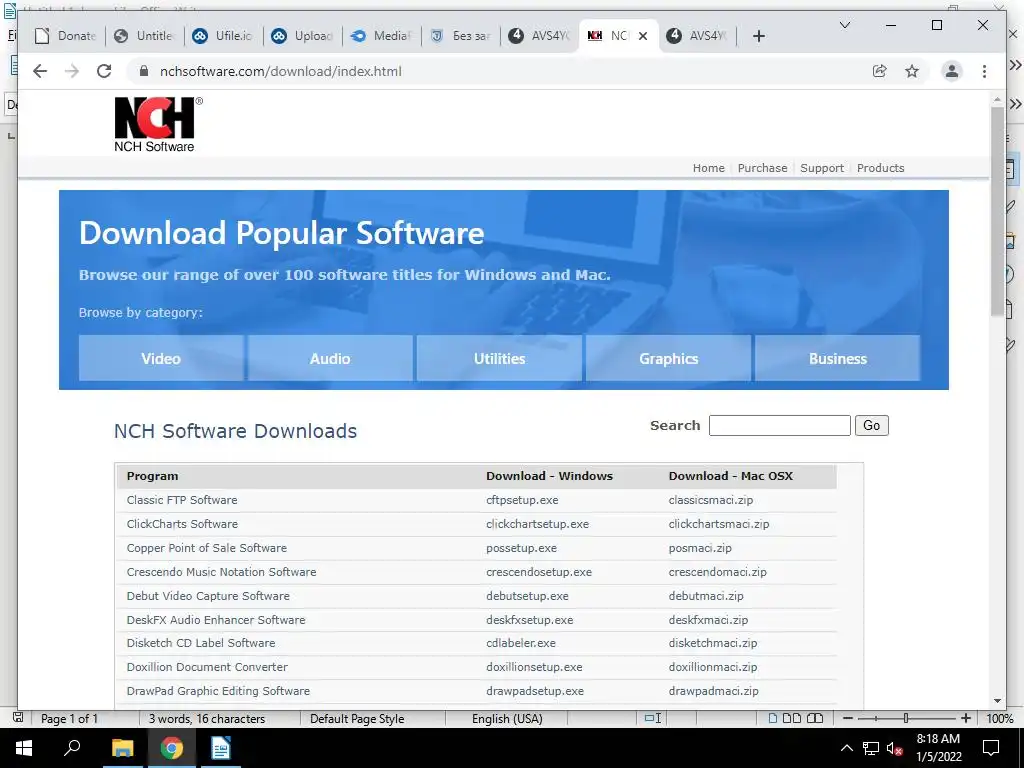Open a new tab with the plus button
This screenshot has height=768, width=1024.
point(758,36)
